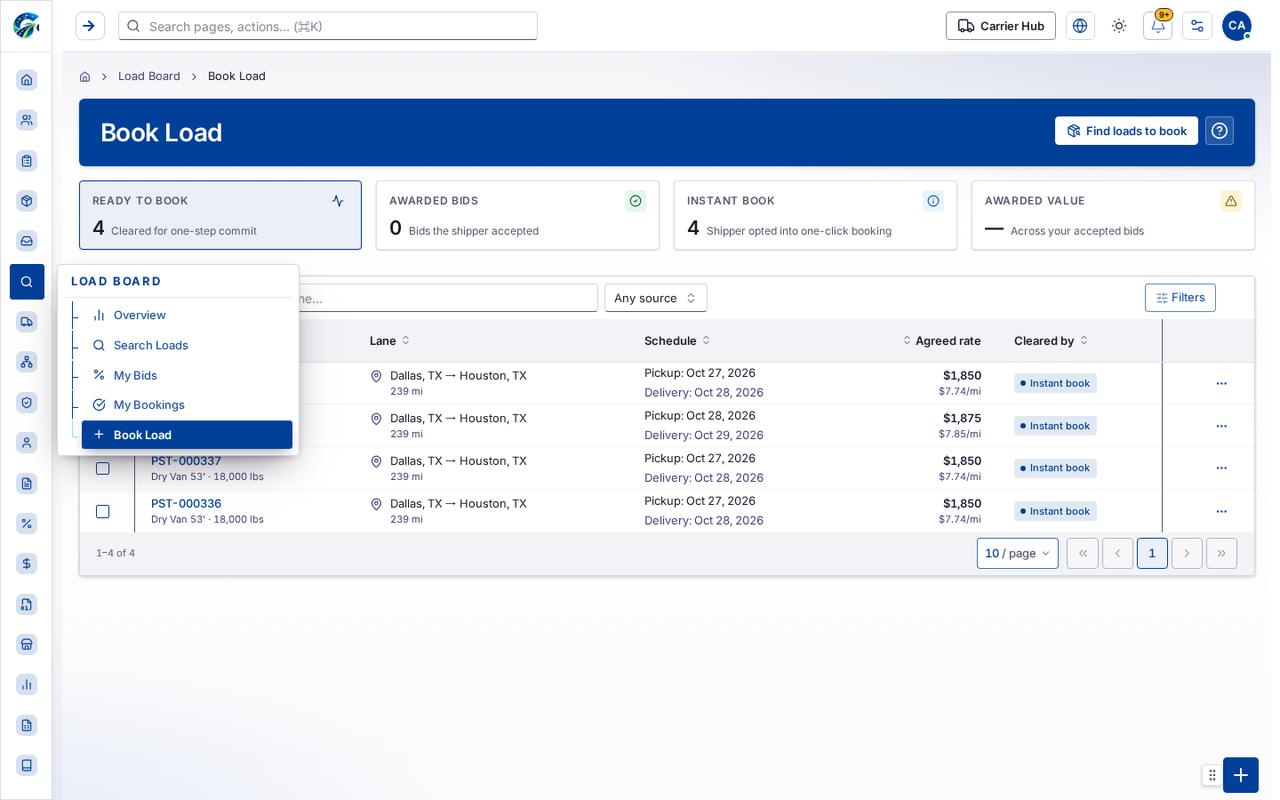Click the truck icon in the sidebar

coord(27,322)
